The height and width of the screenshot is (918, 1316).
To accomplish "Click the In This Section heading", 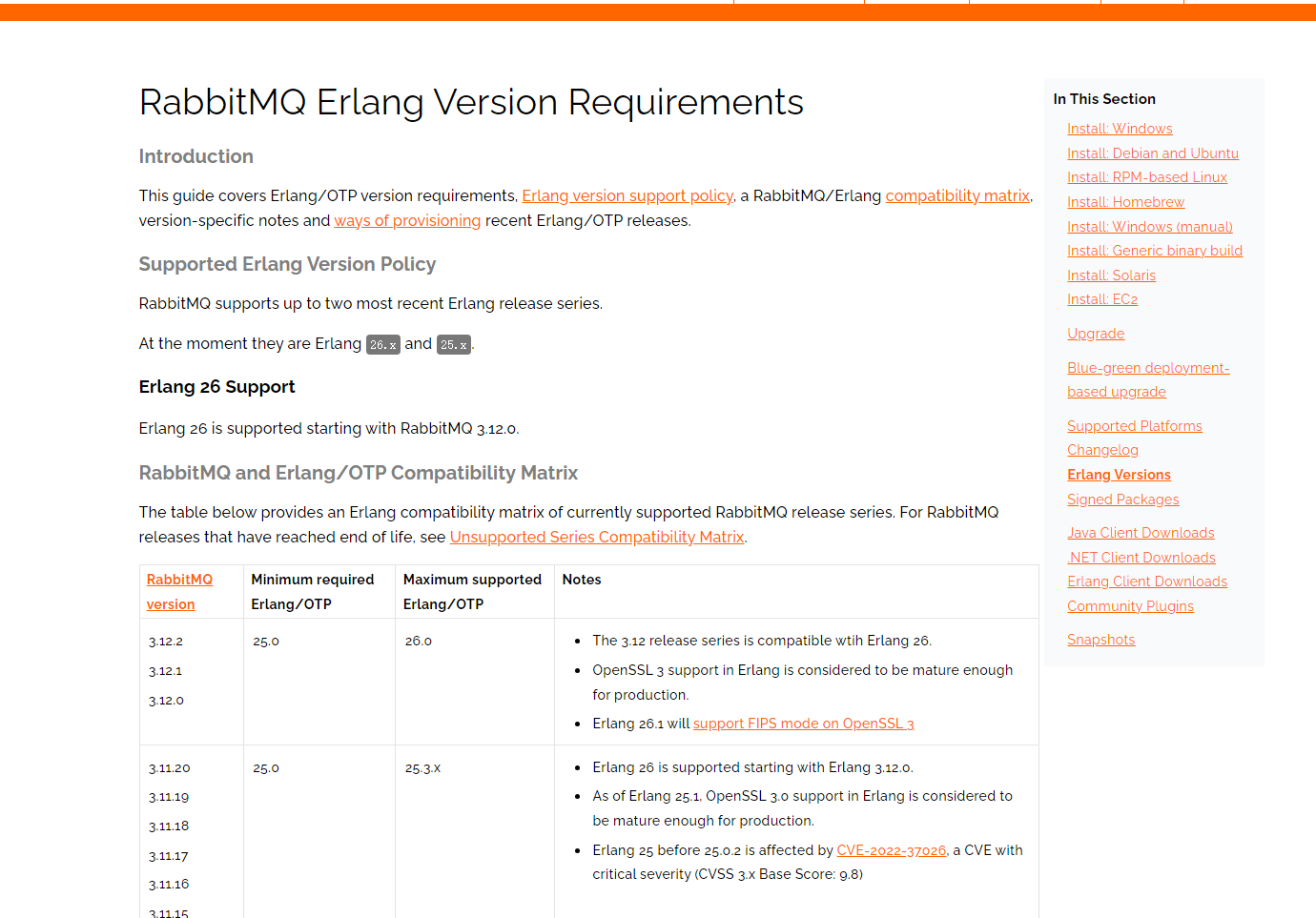I will (x=1104, y=99).
